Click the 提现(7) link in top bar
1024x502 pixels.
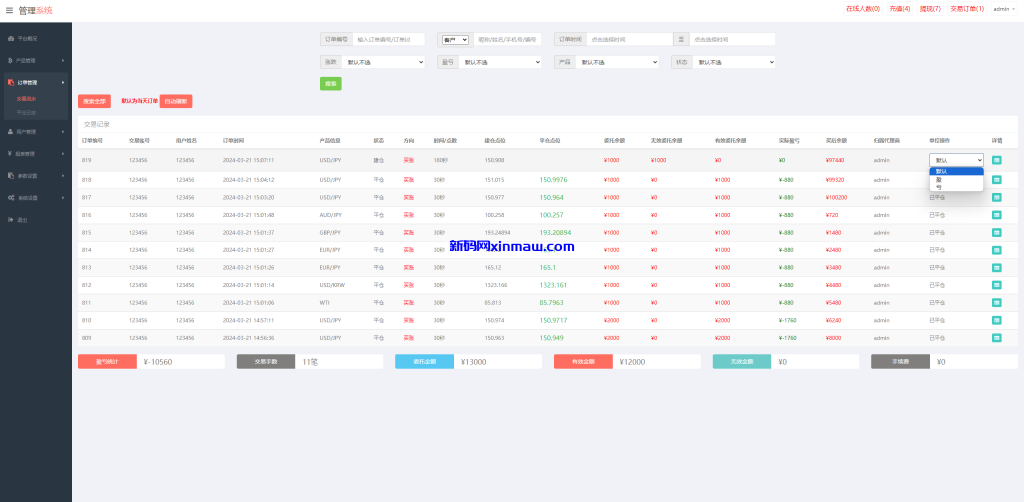pos(930,9)
